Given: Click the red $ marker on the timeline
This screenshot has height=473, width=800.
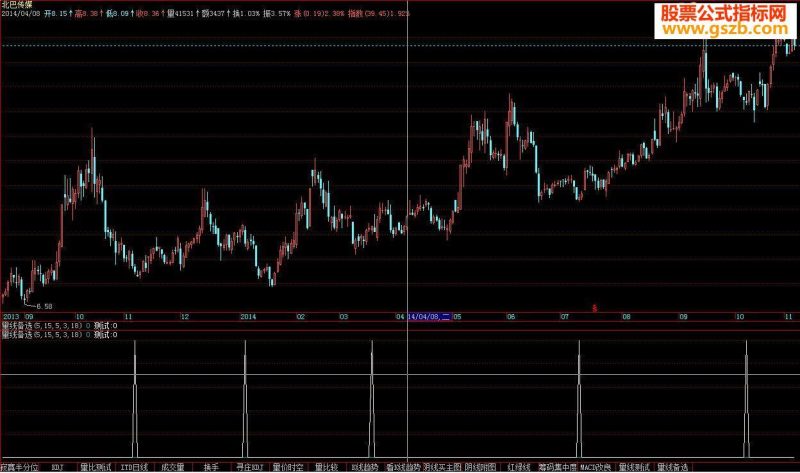Looking at the screenshot, I should pos(594,308).
